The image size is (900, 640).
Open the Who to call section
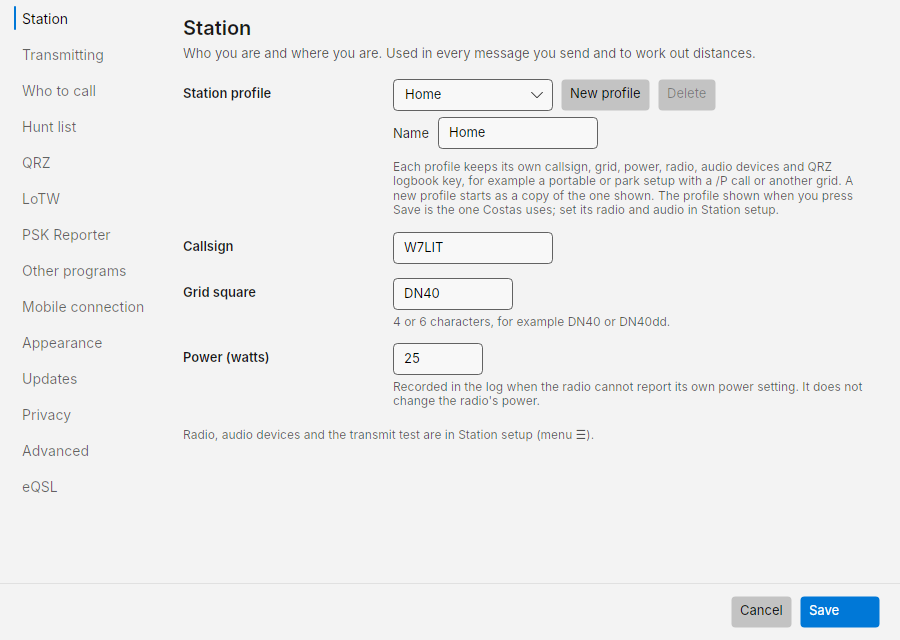(x=59, y=91)
